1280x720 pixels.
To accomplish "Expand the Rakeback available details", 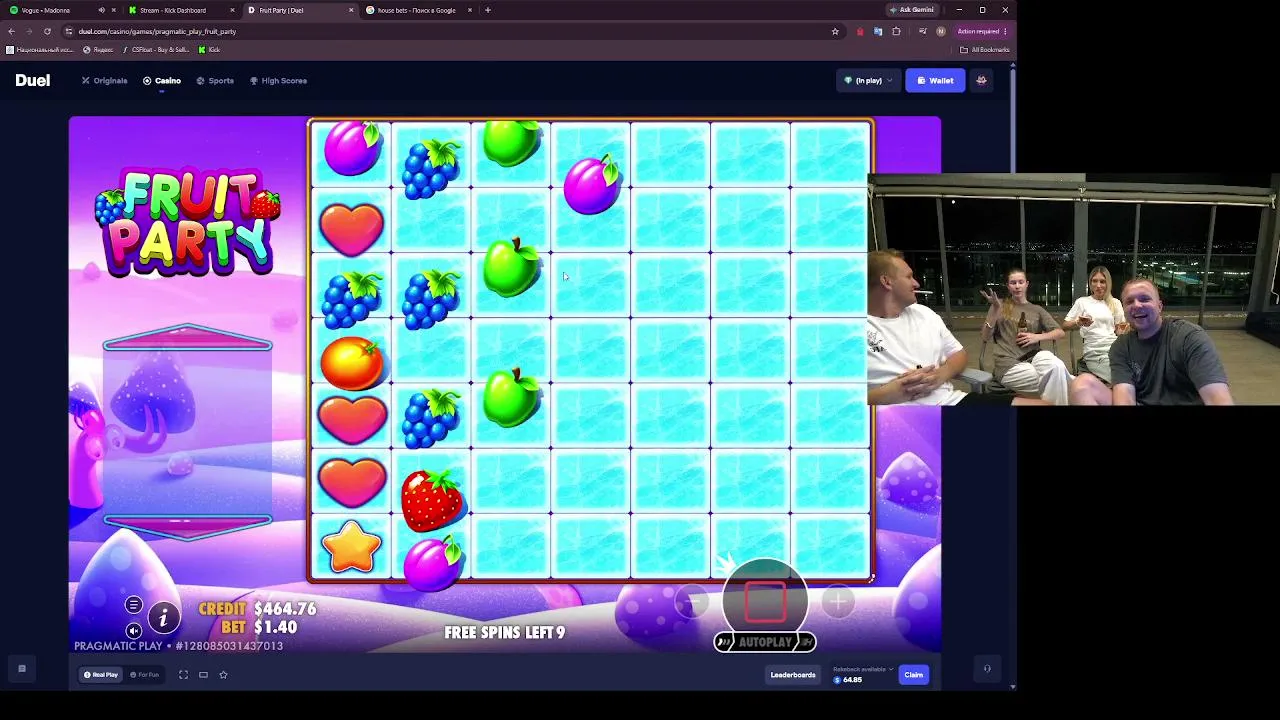I will click(x=861, y=669).
